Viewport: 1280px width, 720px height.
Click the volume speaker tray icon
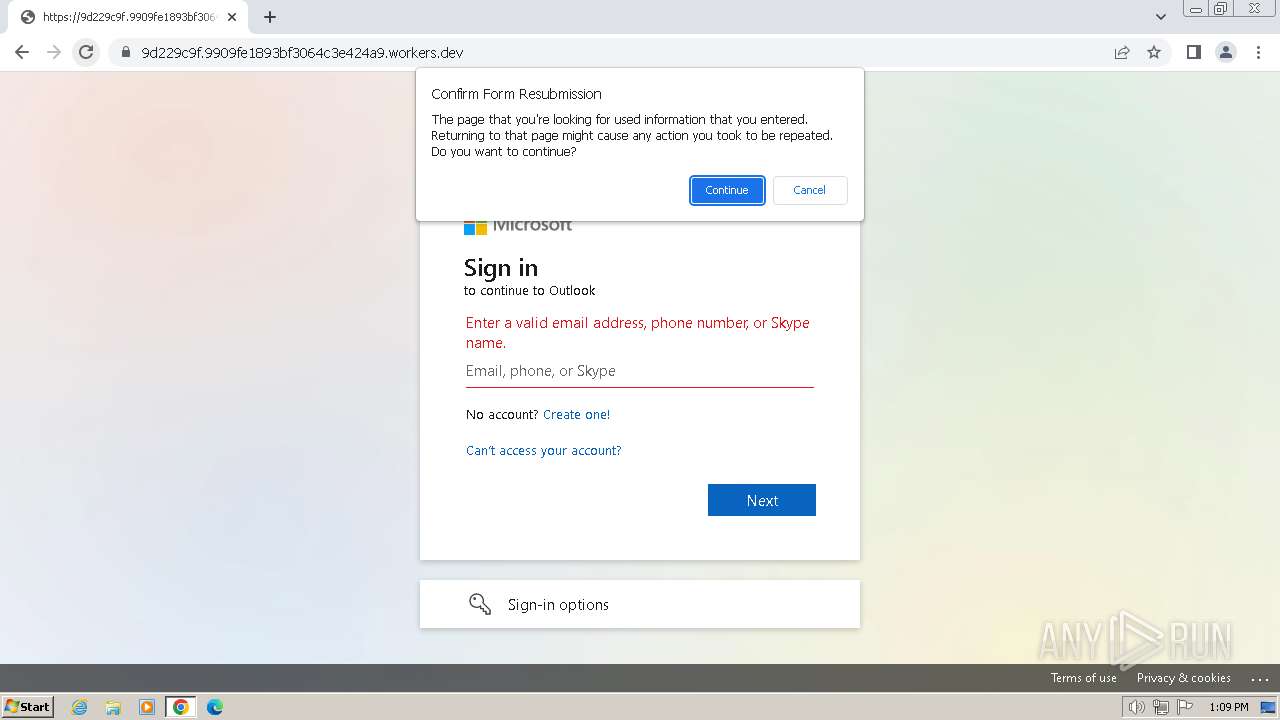pyautogui.click(x=1137, y=707)
